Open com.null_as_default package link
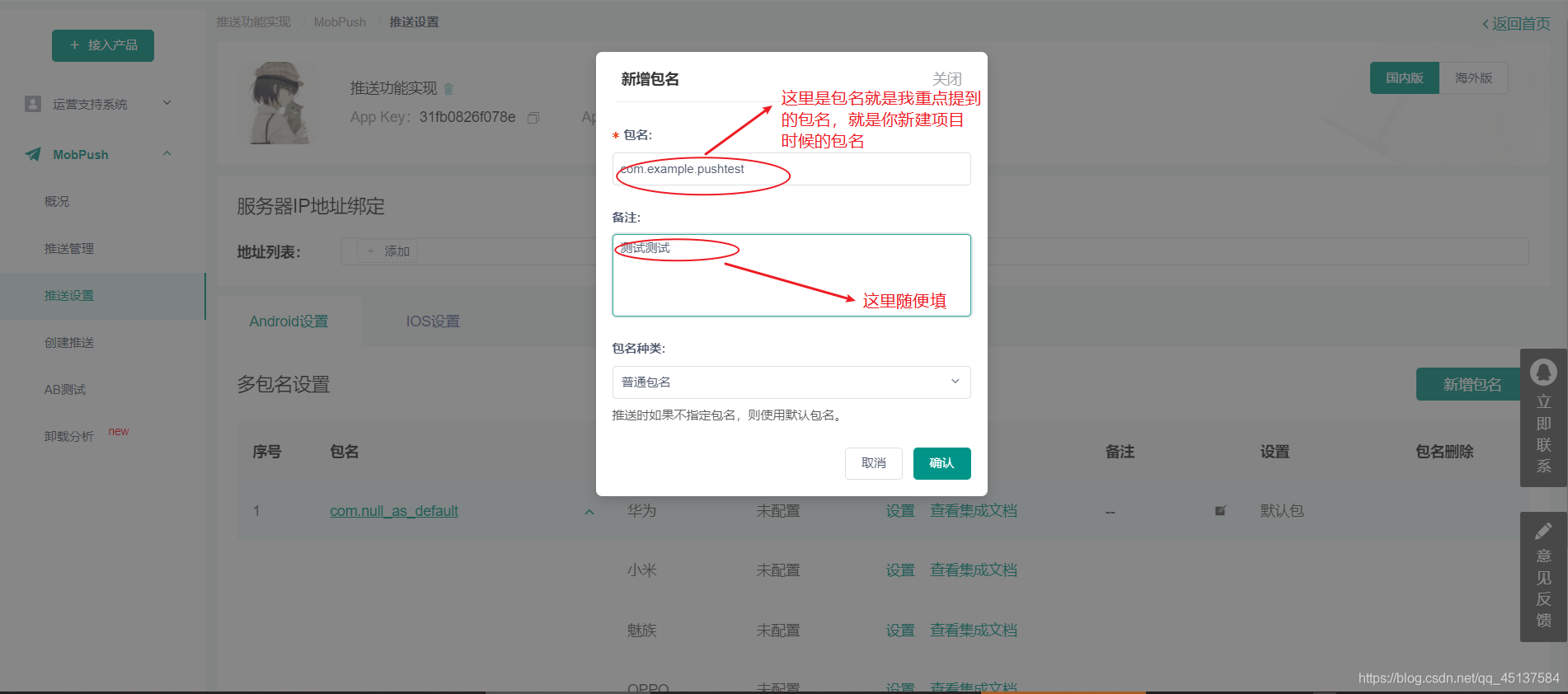 (x=394, y=511)
